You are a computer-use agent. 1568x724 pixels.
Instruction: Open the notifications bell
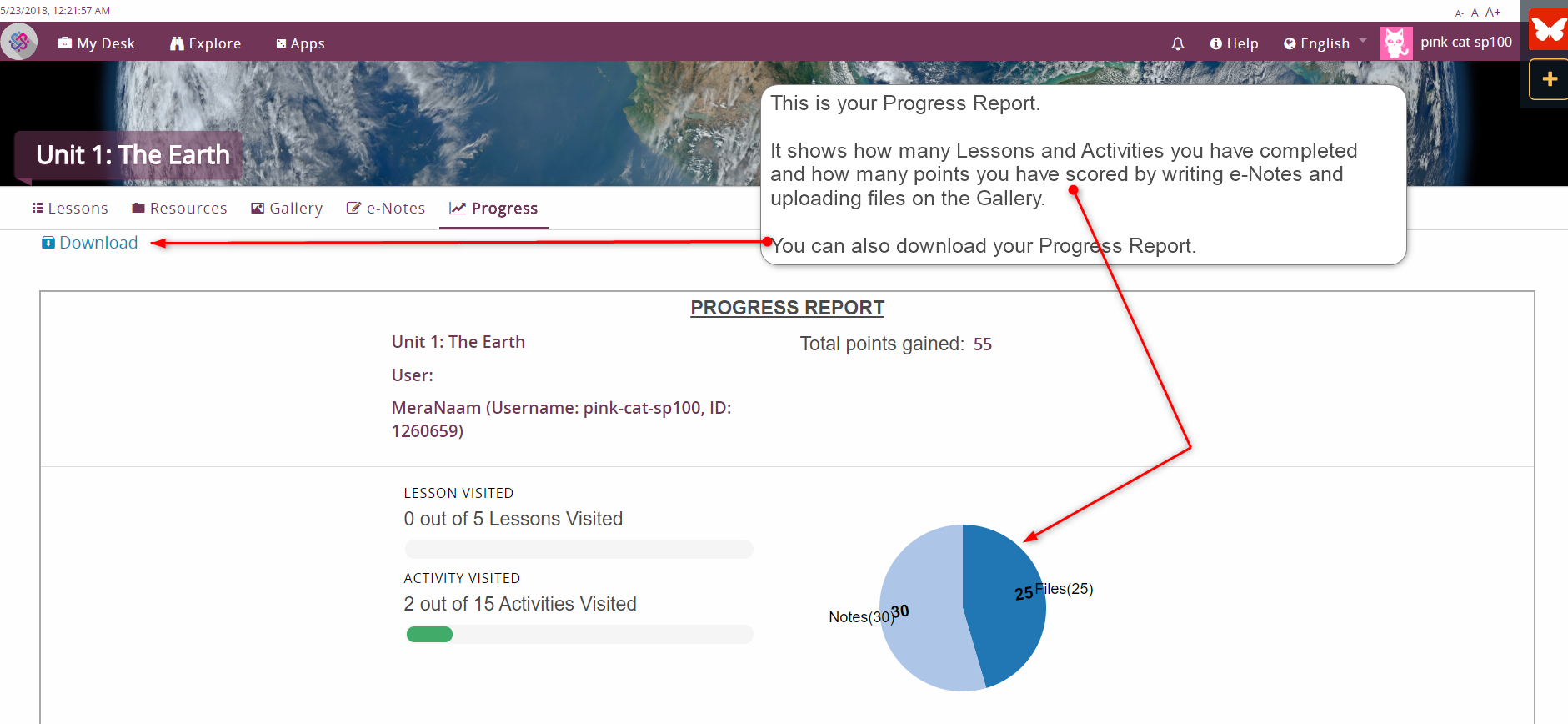(x=1177, y=43)
